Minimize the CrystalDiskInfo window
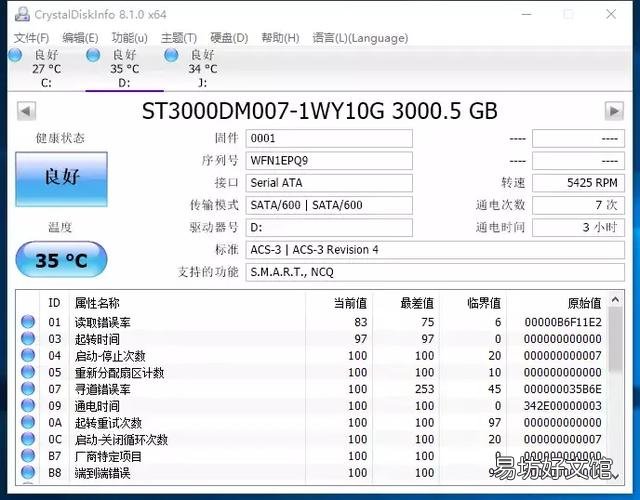This screenshot has width=640, height=500. [x=527, y=14]
